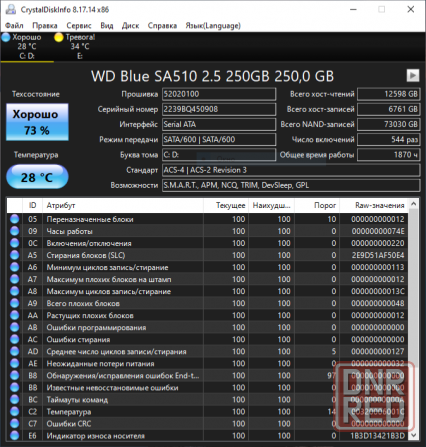Click the drive letter field C: D:
The image size is (426, 447).
point(219,155)
